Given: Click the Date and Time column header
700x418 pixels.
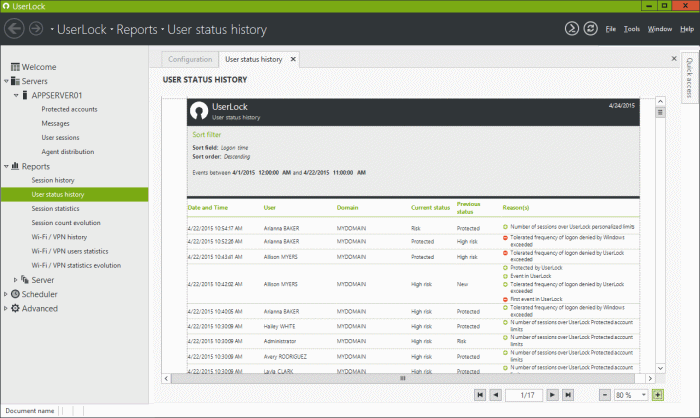Looking at the screenshot, I should [x=208, y=208].
